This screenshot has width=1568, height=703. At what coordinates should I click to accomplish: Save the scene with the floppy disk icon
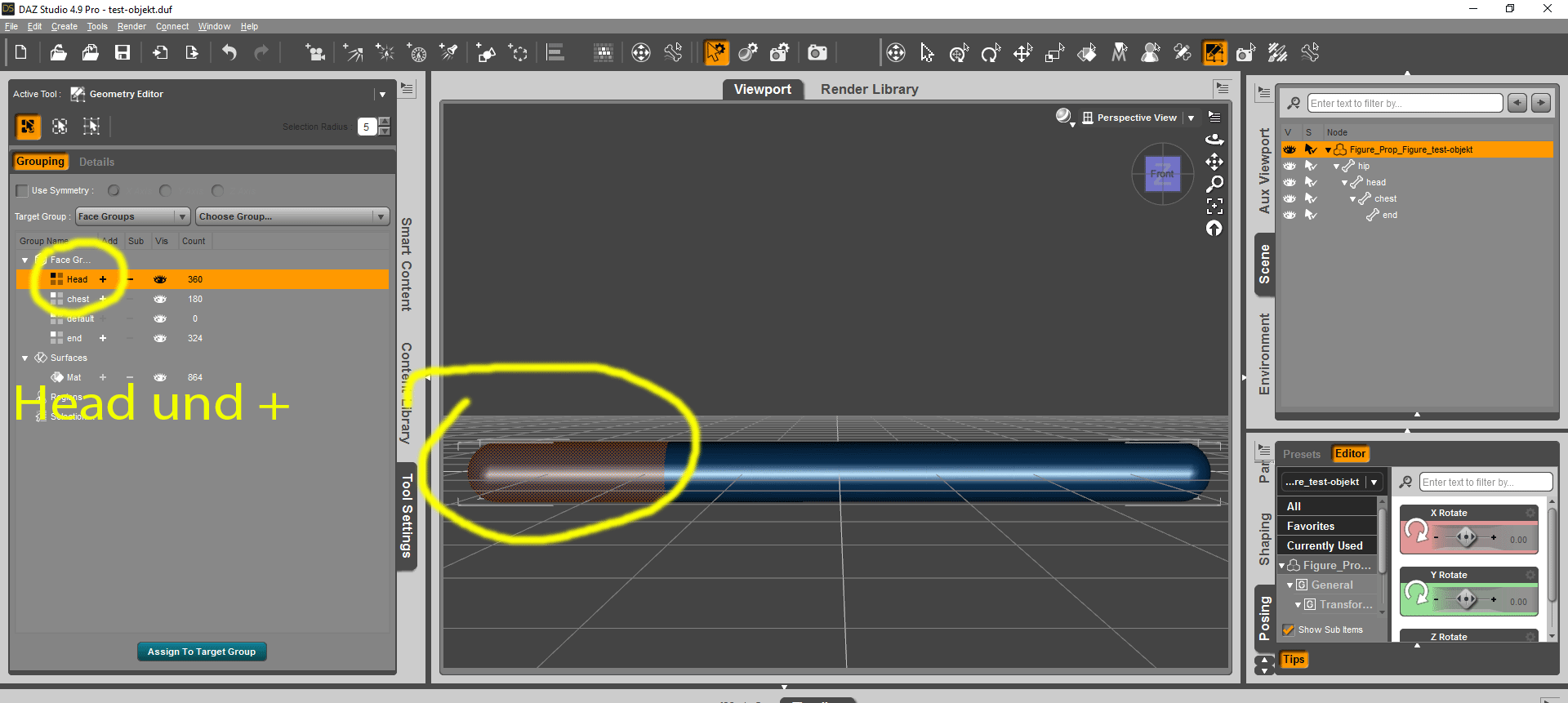click(x=122, y=53)
